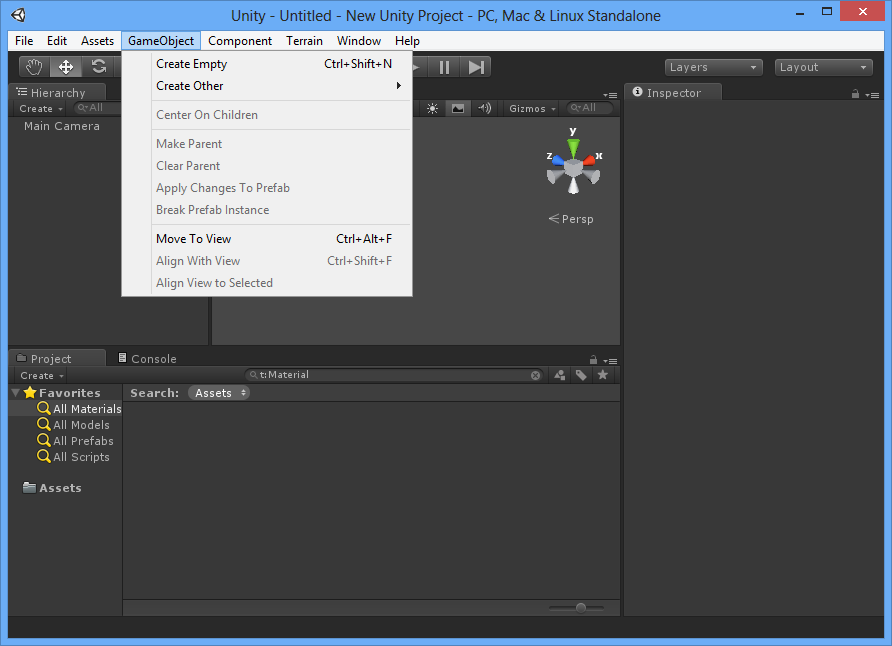Open the Project panel options menu

tap(610, 361)
